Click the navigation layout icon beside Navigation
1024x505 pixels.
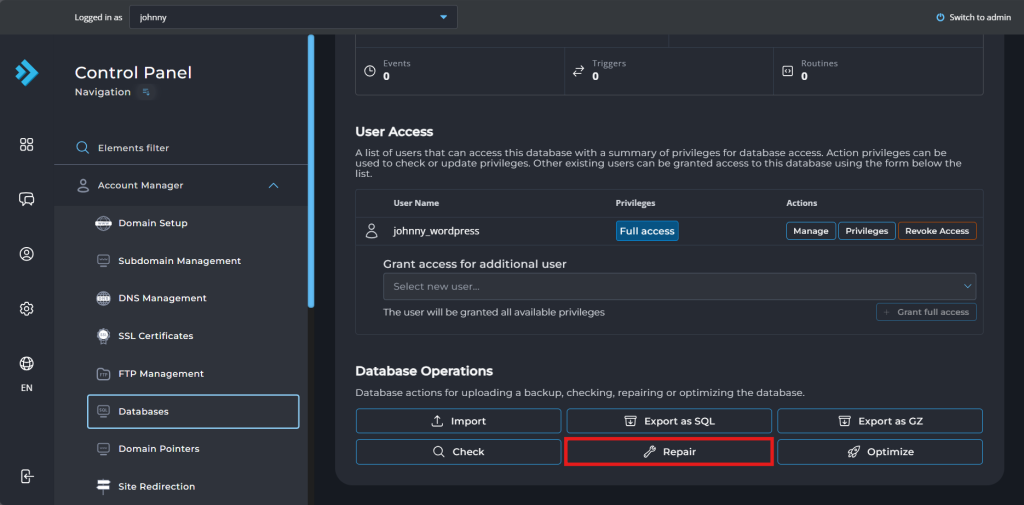[146, 92]
